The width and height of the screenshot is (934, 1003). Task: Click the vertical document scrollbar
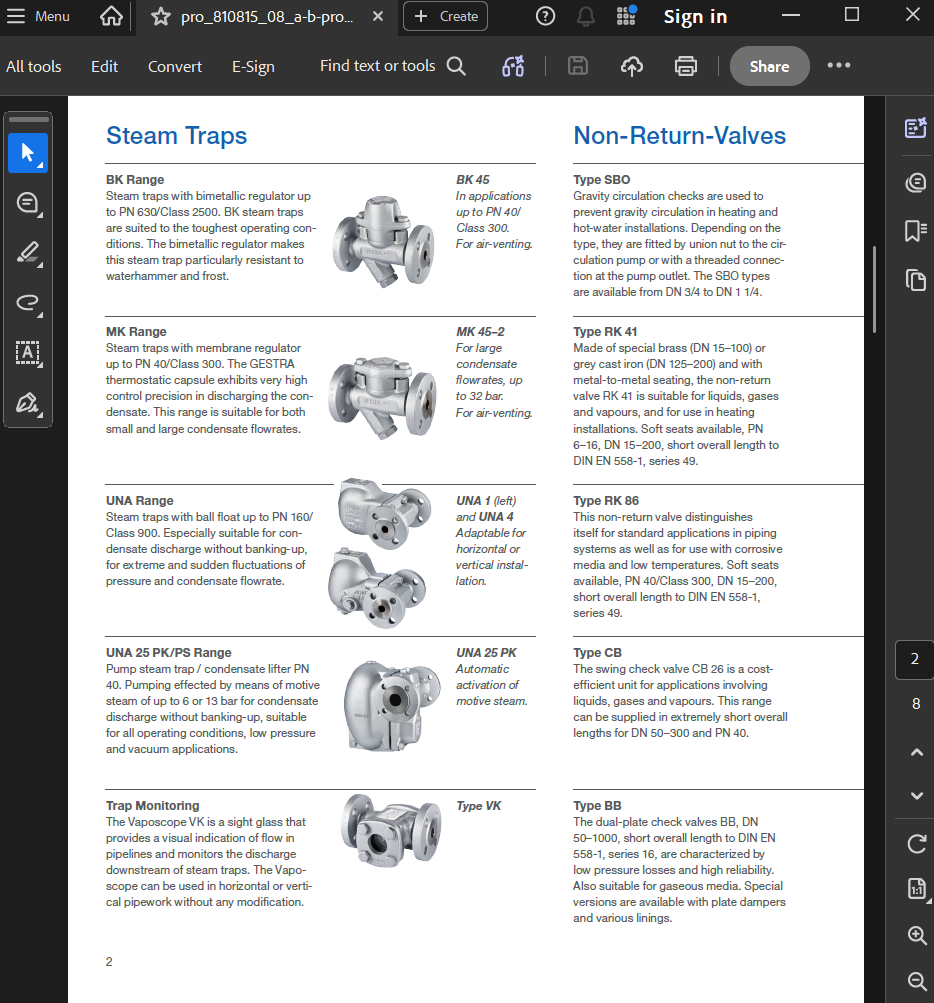click(875, 289)
